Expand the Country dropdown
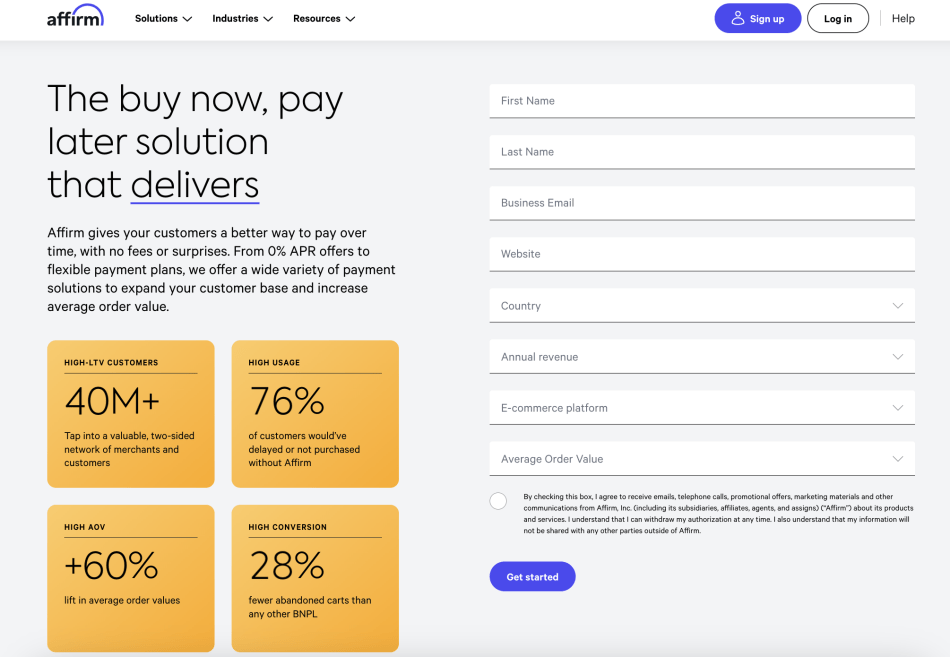Screen dimensions: 950x657 tap(702, 305)
